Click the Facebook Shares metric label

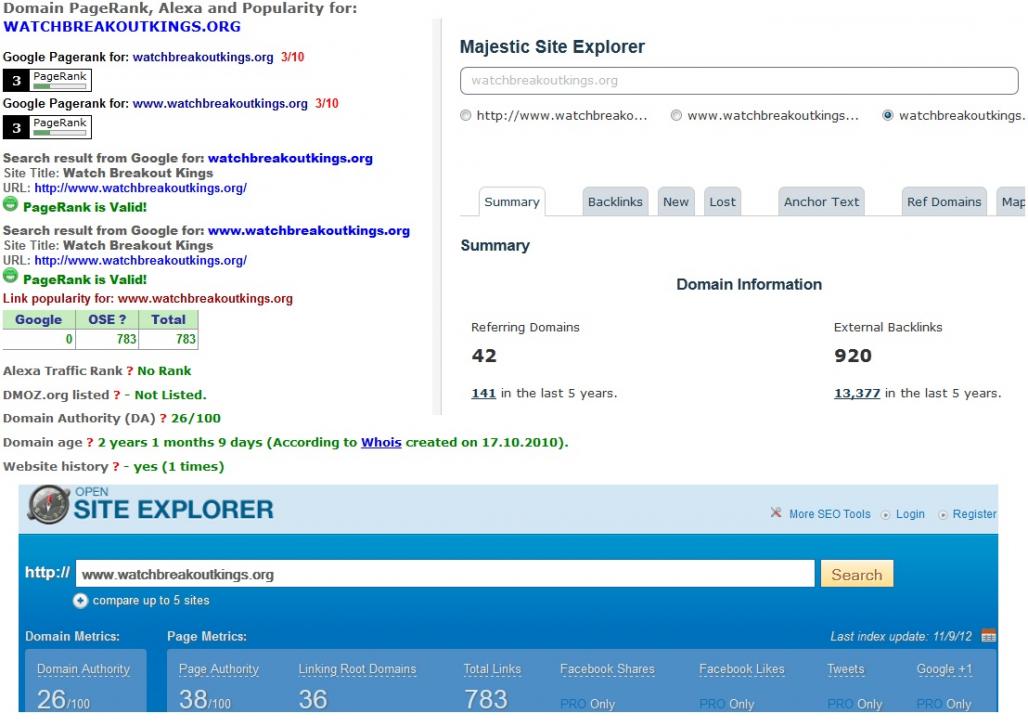[607, 669]
